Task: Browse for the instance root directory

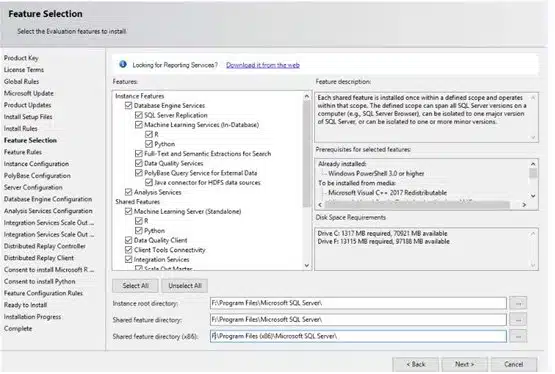Action: click(518, 303)
